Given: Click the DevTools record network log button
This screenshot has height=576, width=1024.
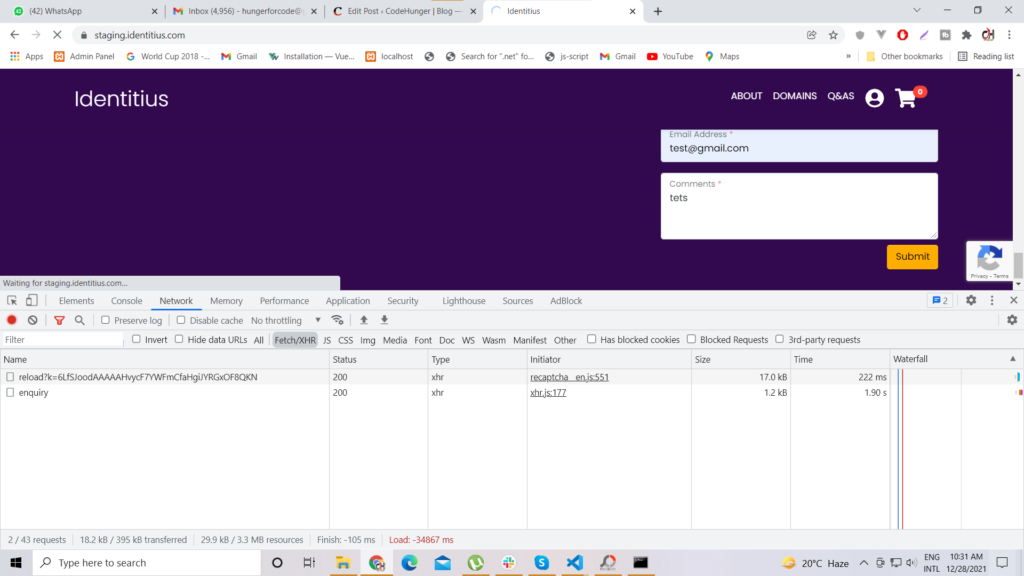Looking at the screenshot, I should tap(12, 320).
